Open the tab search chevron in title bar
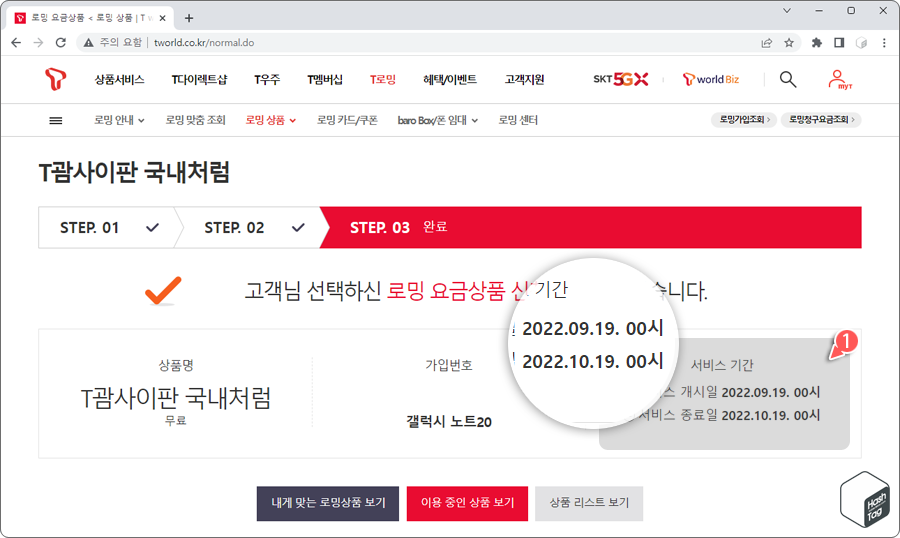 [x=787, y=10]
